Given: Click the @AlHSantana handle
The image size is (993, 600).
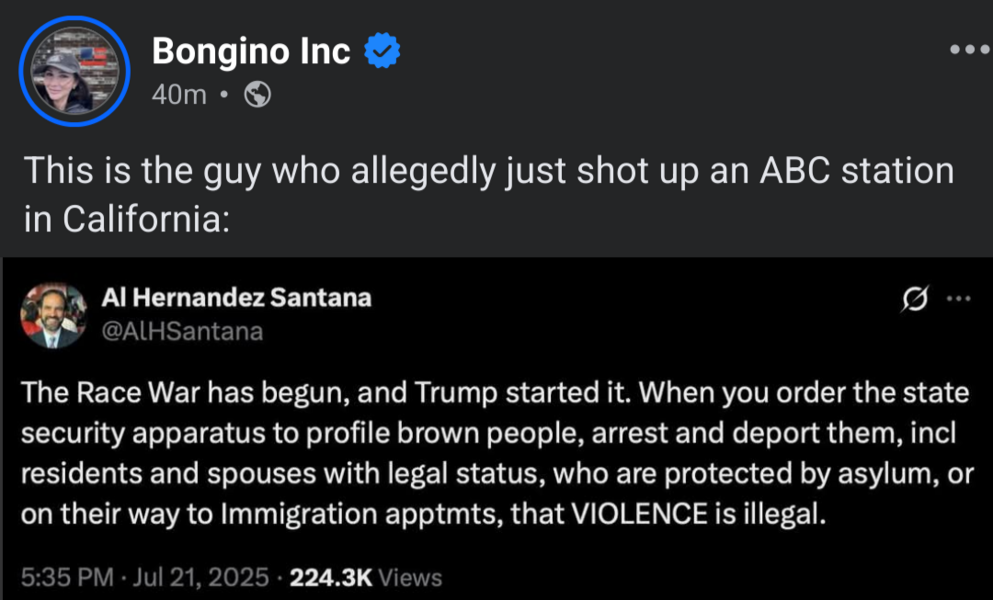Looking at the screenshot, I should [x=183, y=330].
